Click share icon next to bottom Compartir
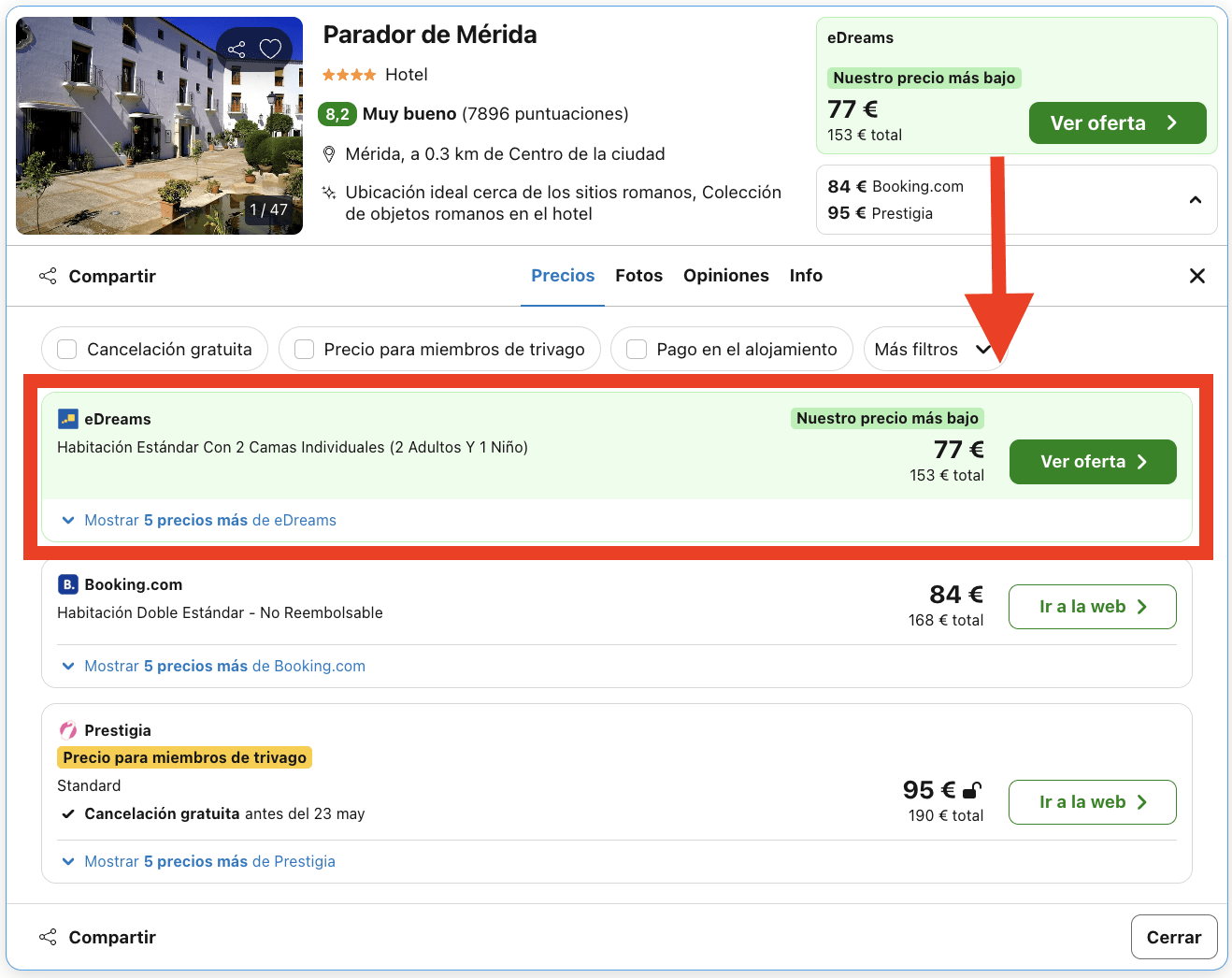 pos(48,937)
